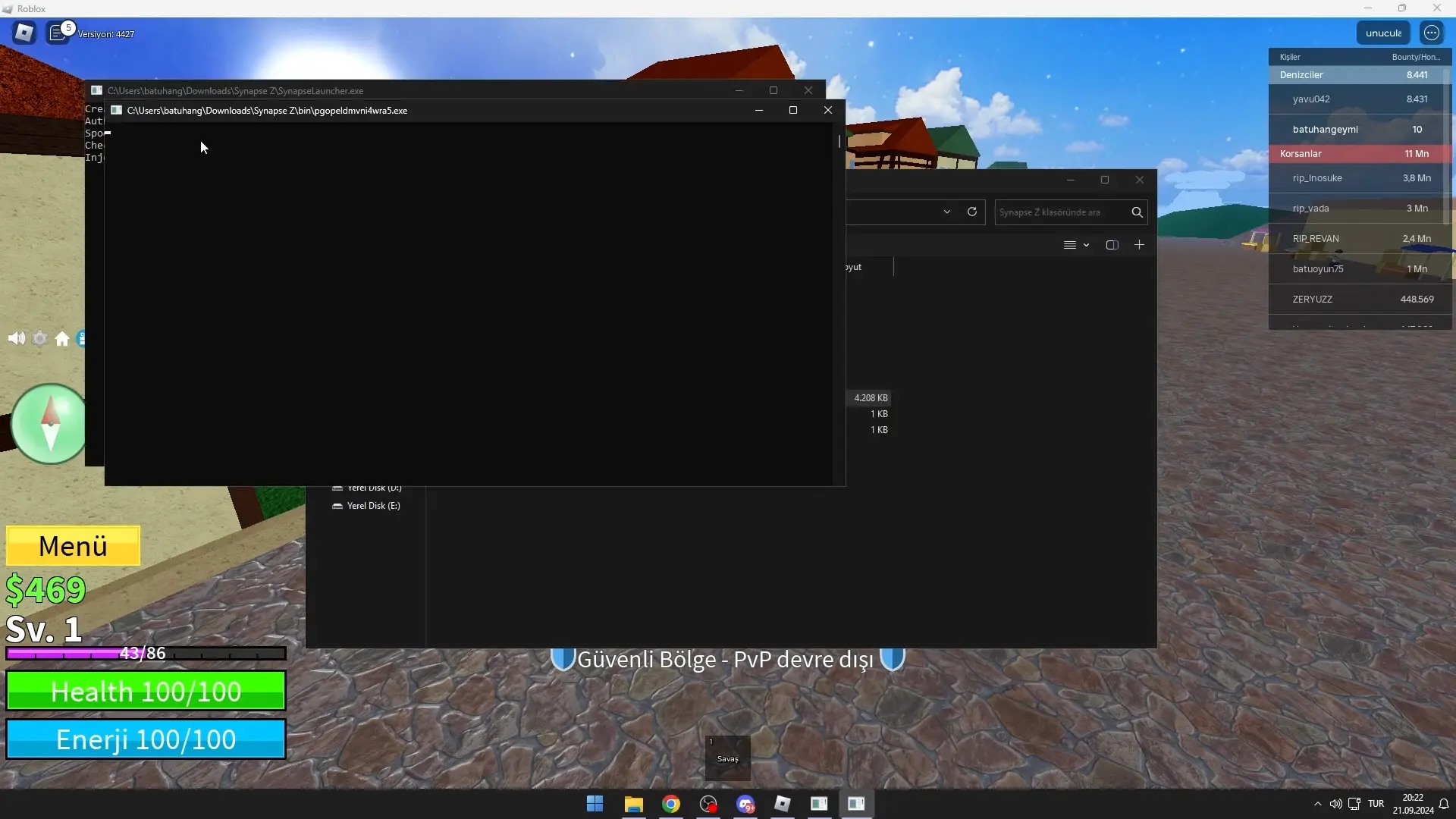This screenshot has height=819, width=1456.
Task: Open the active second console taskbar icon
Action: click(x=856, y=804)
